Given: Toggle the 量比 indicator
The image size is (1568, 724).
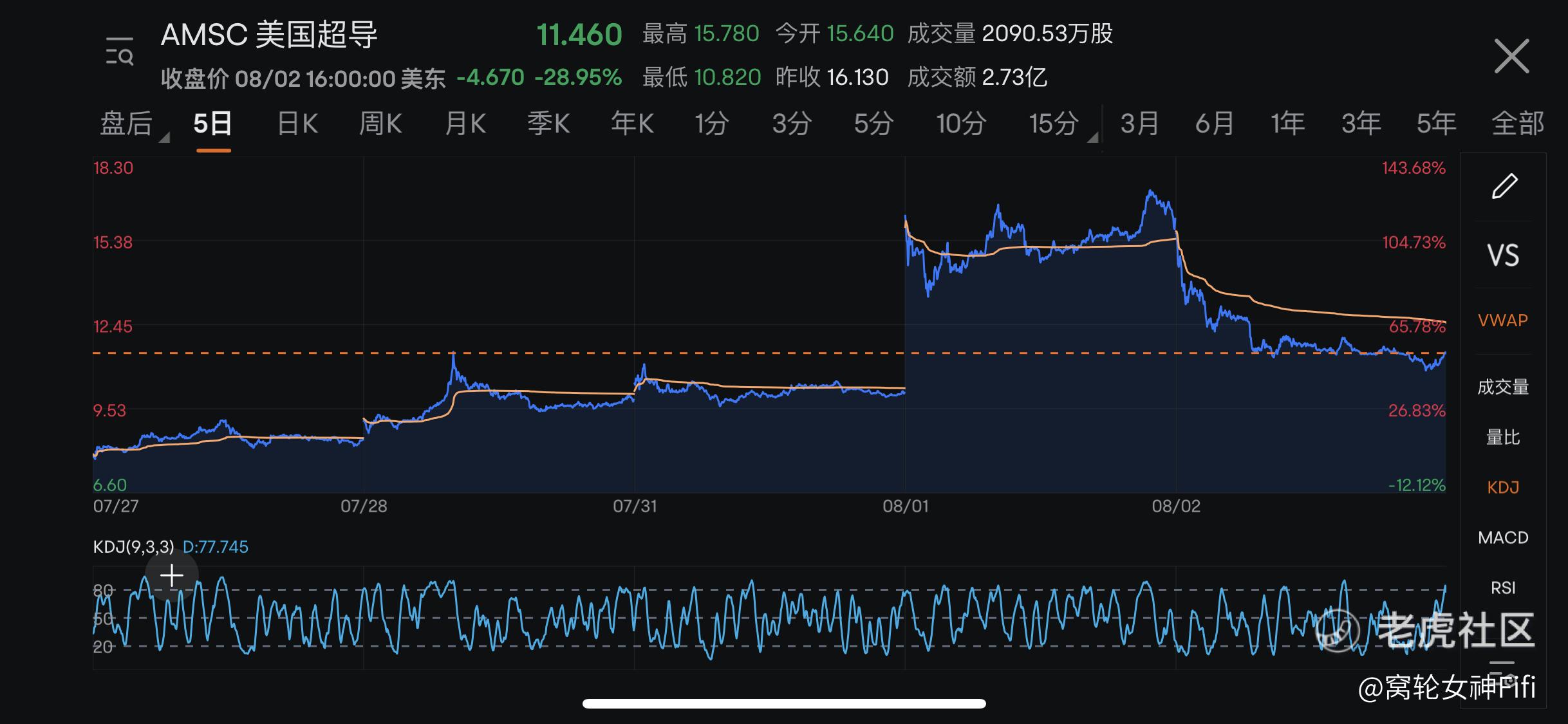Looking at the screenshot, I should coord(1503,438).
